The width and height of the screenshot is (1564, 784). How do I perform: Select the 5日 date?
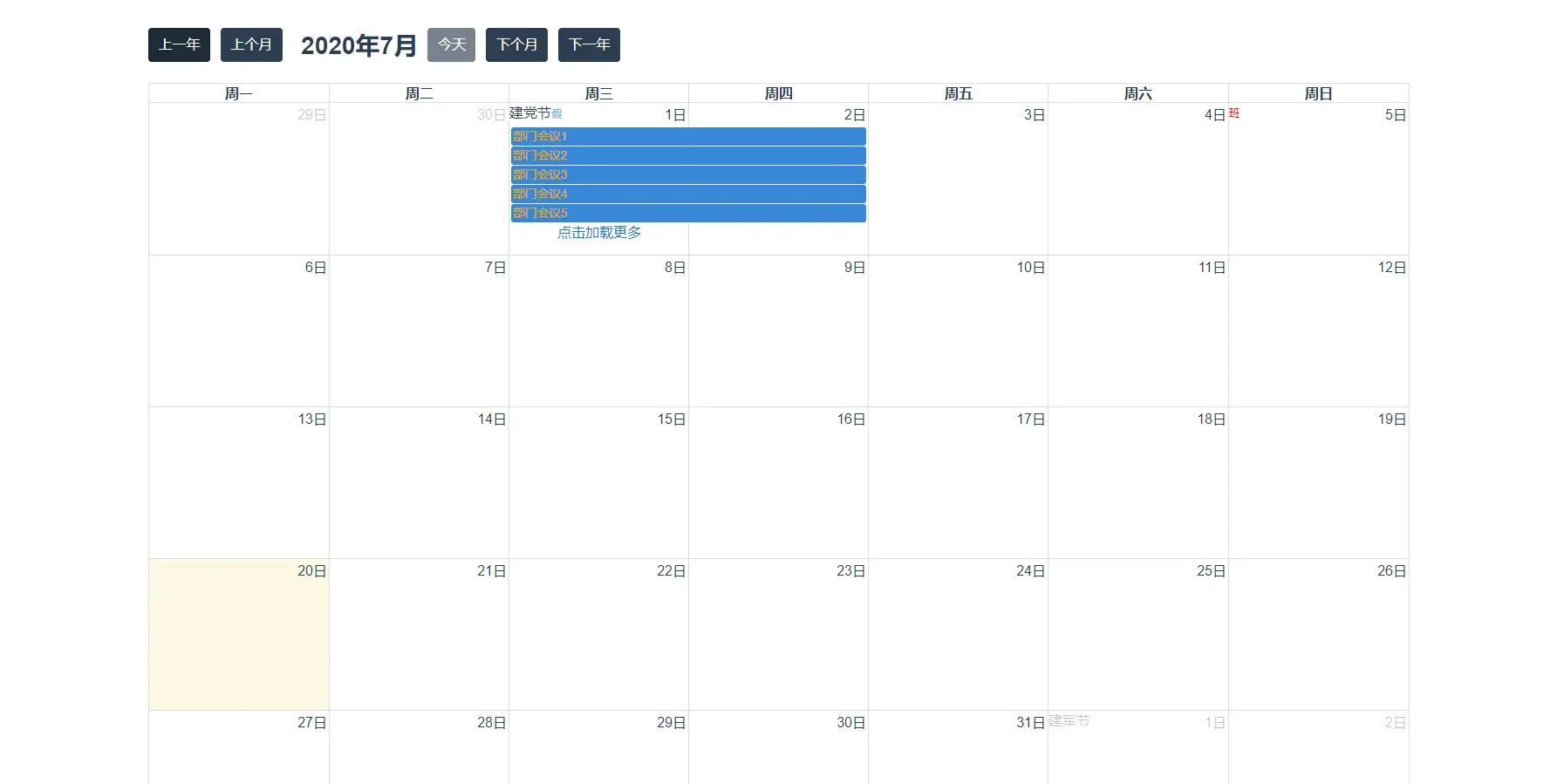(x=1395, y=115)
